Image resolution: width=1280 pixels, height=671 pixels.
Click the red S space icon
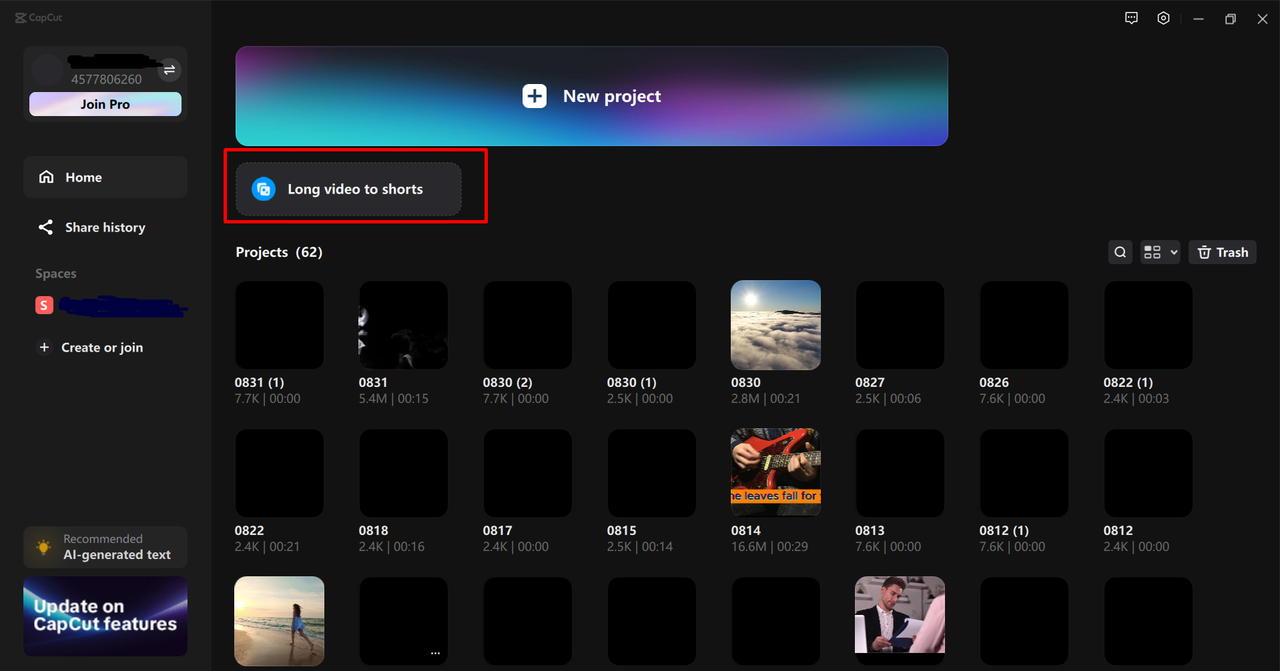point(44,306)
